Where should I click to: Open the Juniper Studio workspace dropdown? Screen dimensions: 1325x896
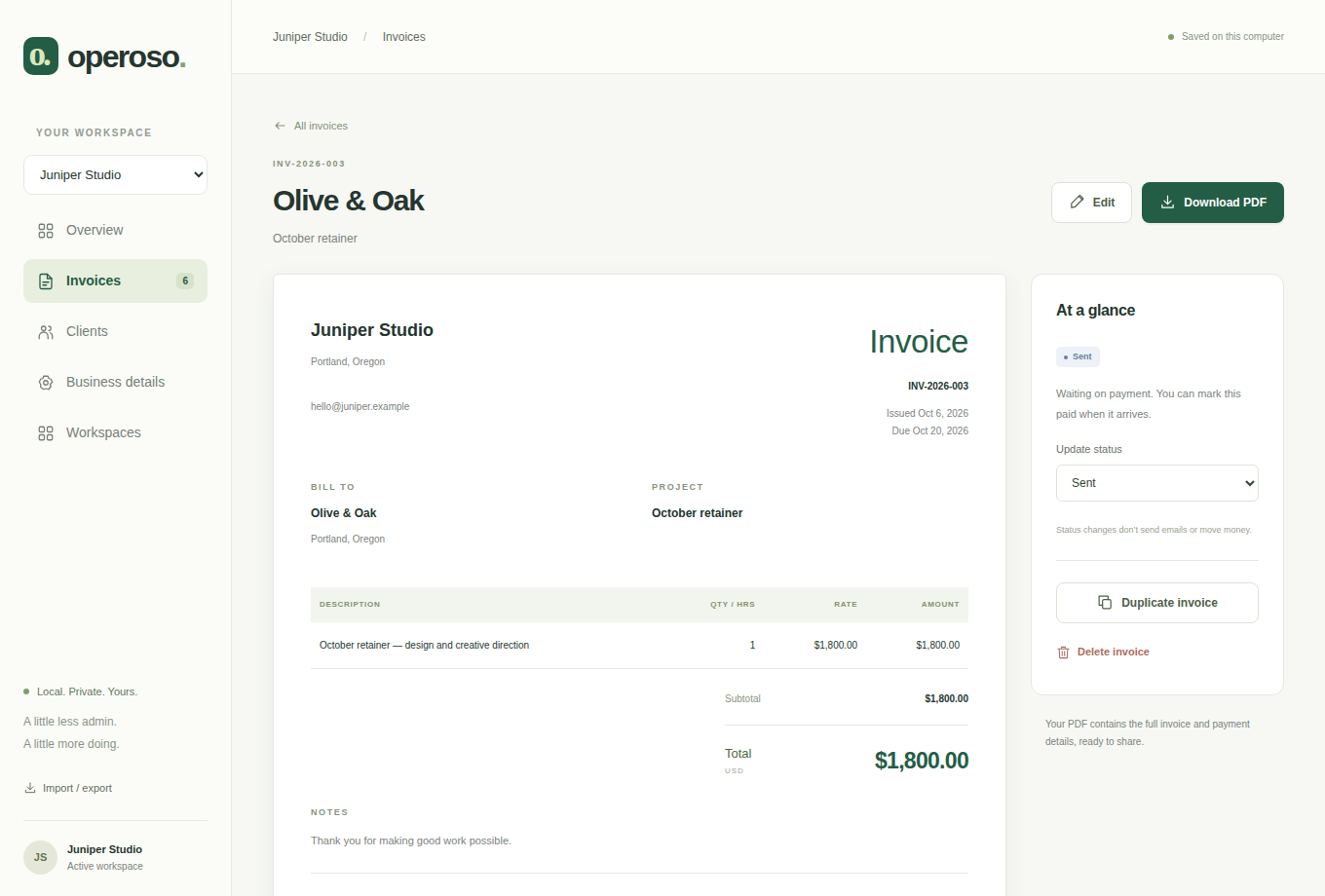[x=115, y=174]
